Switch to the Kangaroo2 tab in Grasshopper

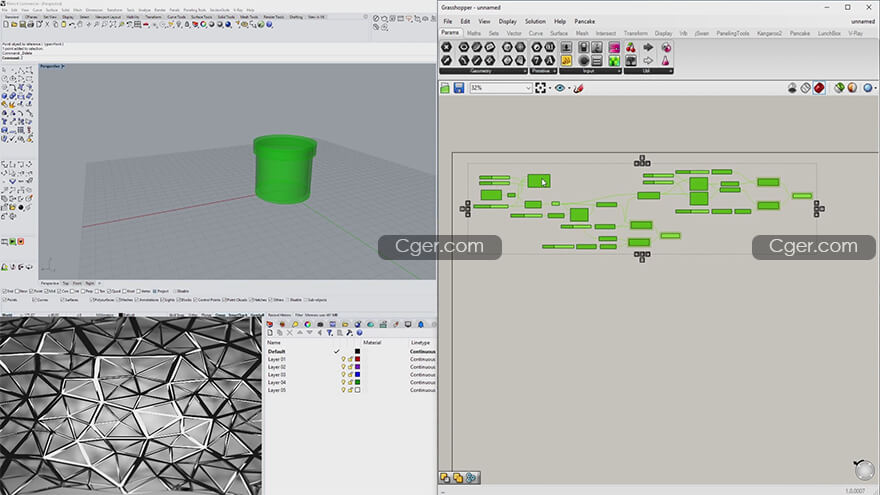(x=769, y=34)
